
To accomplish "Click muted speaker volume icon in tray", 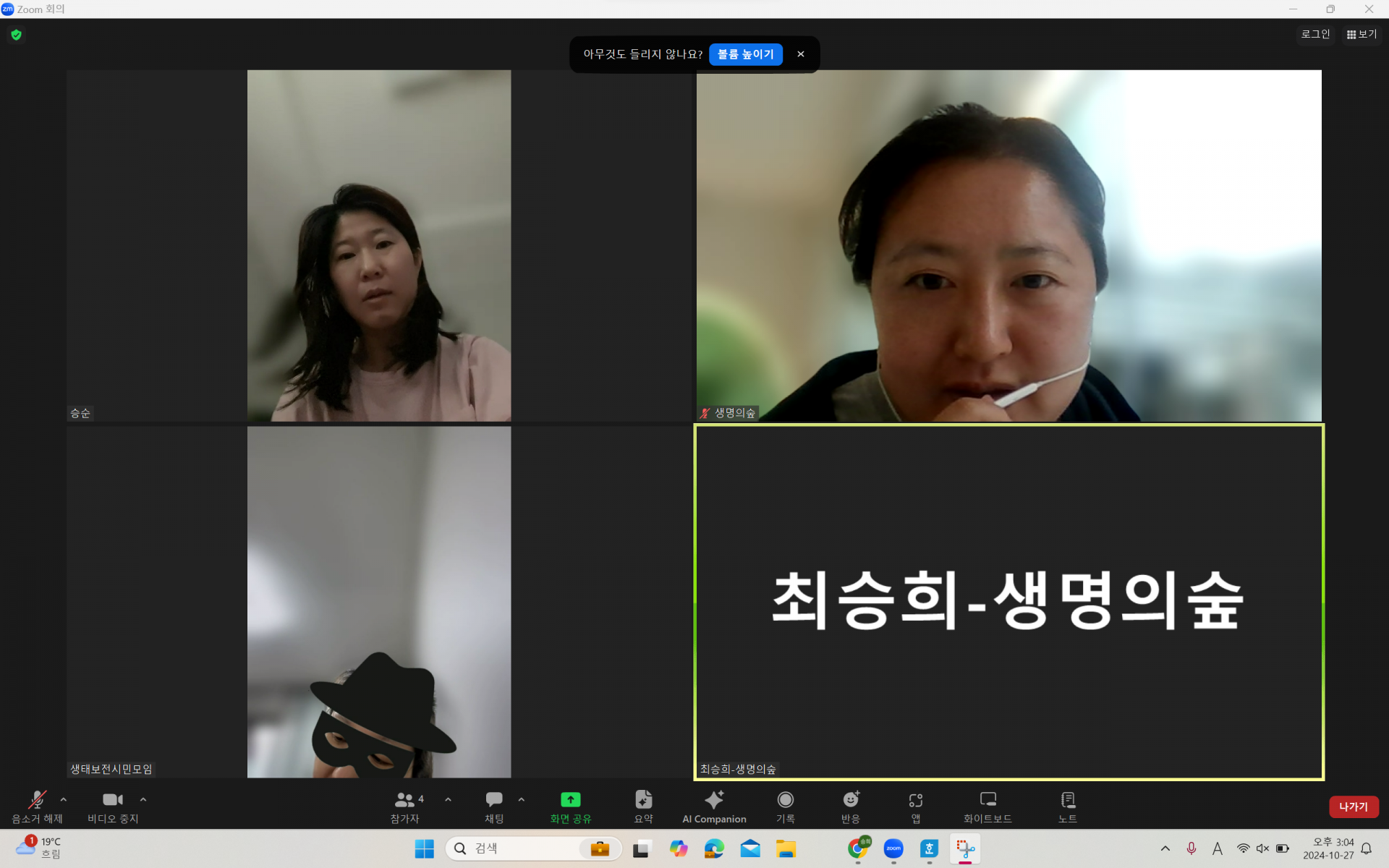I will coord(1263,848).
